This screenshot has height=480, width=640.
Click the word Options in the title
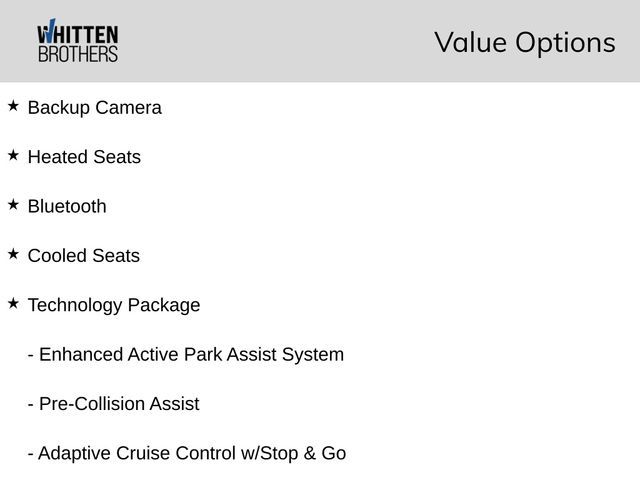[x=565, y=42]
